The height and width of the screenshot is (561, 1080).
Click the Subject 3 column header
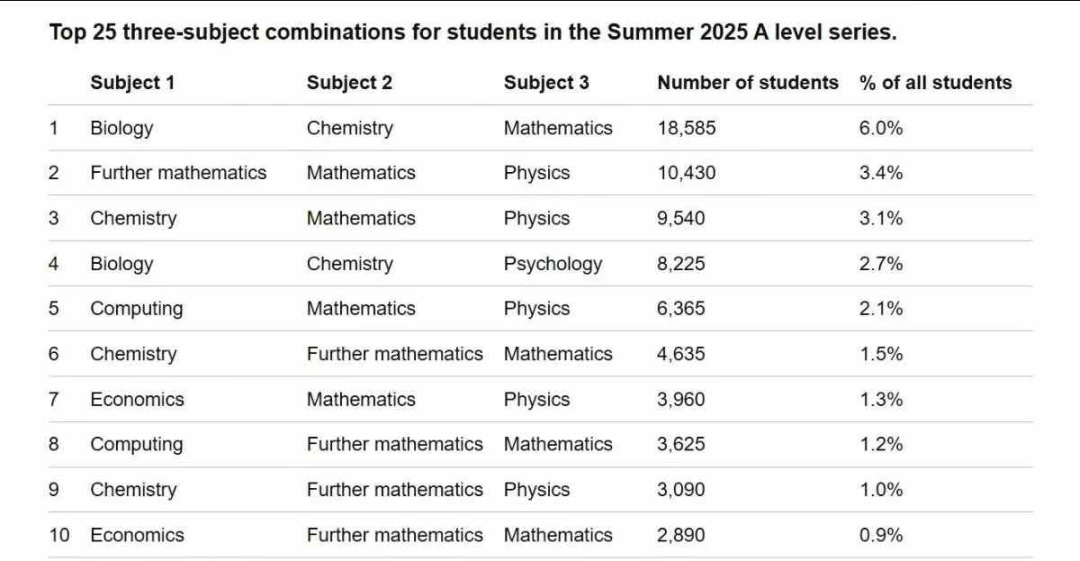(546, 83)
